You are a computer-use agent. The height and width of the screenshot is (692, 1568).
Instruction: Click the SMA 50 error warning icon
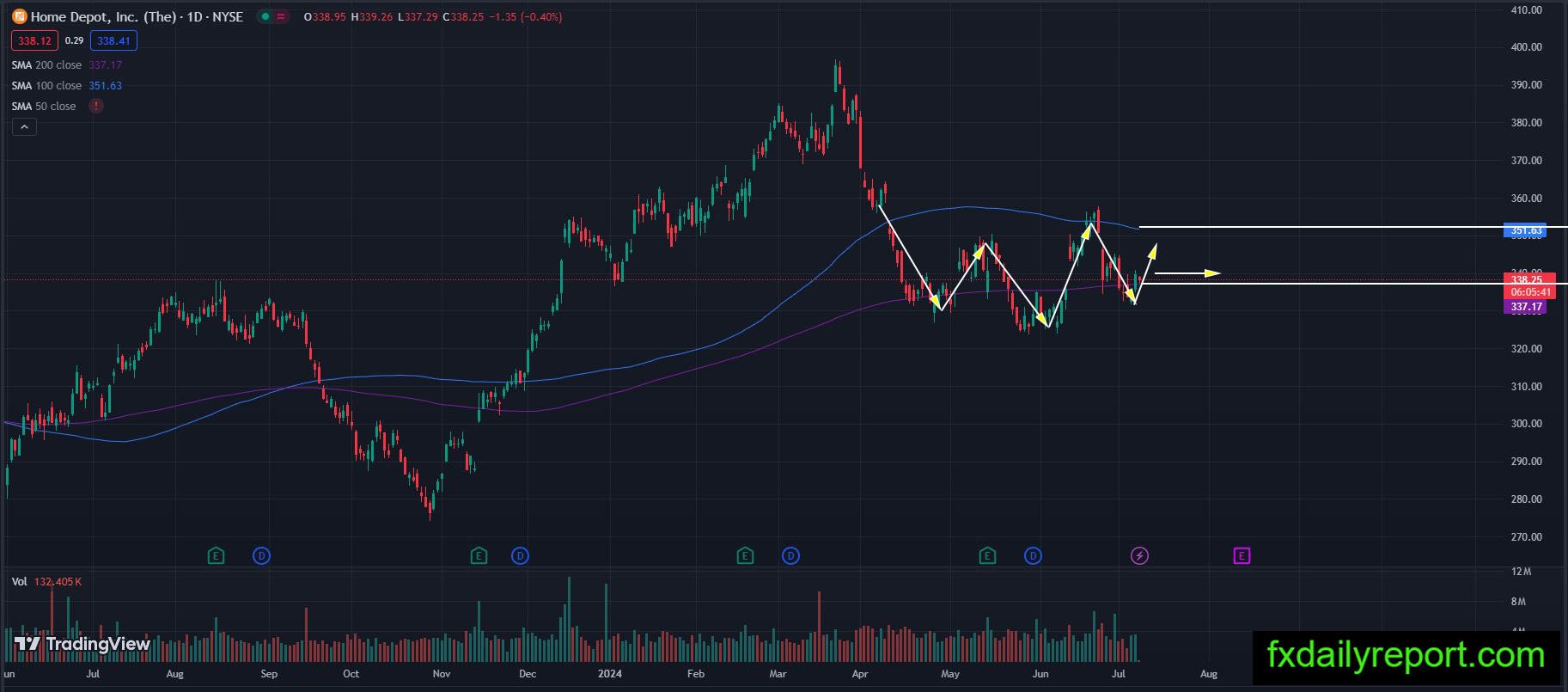pyautogui.click(x=96, y=107)
